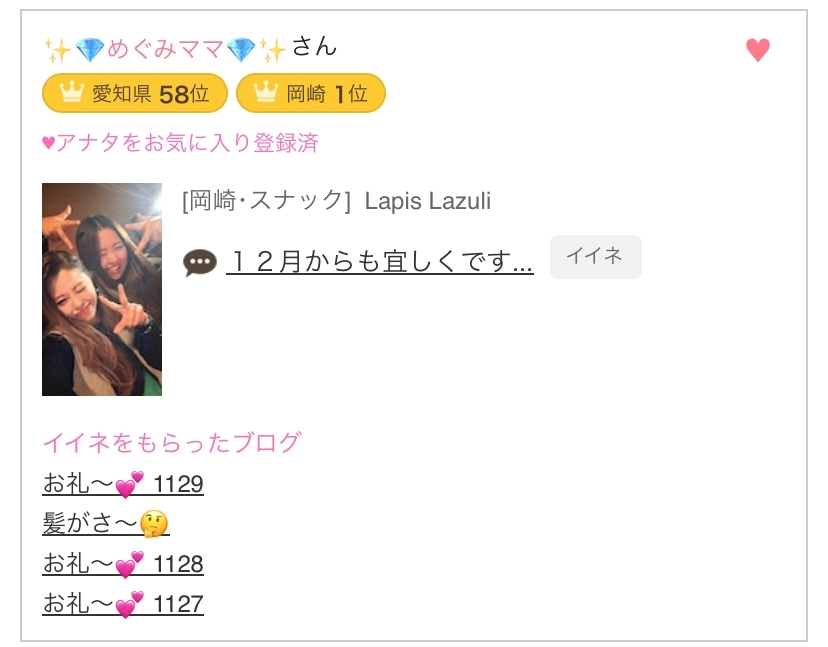
Task: Click the speech bubble comment icon
Action: pyautogui.click(x=200, y=262)
